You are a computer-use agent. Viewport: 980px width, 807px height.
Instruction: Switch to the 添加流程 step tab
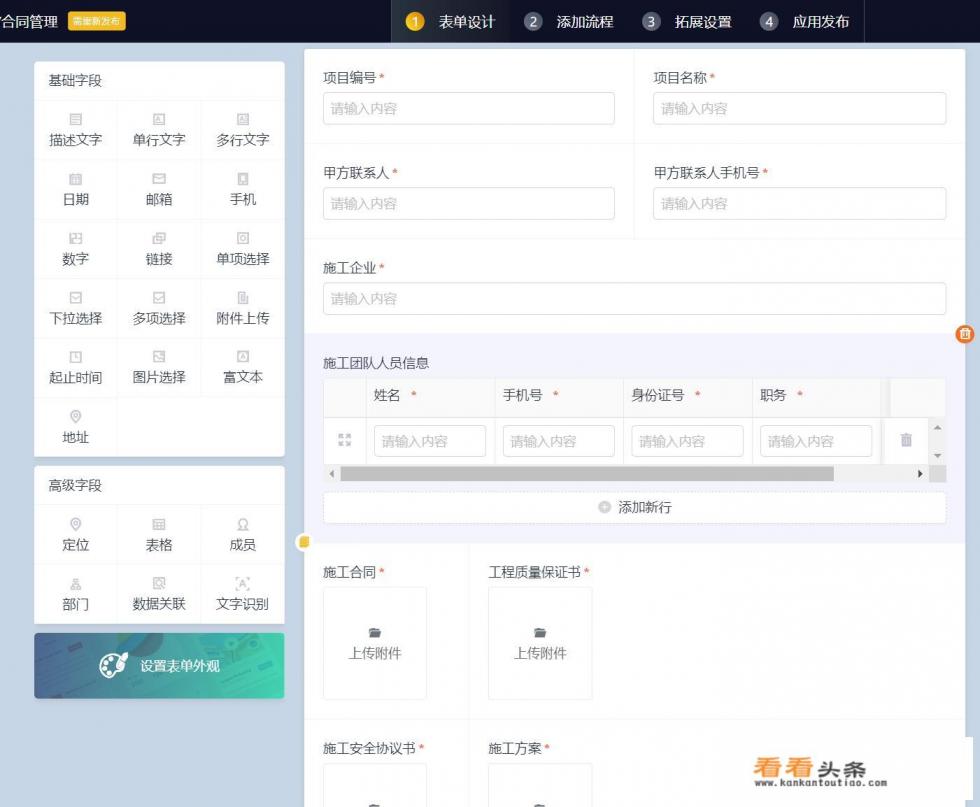coord(570,21)
